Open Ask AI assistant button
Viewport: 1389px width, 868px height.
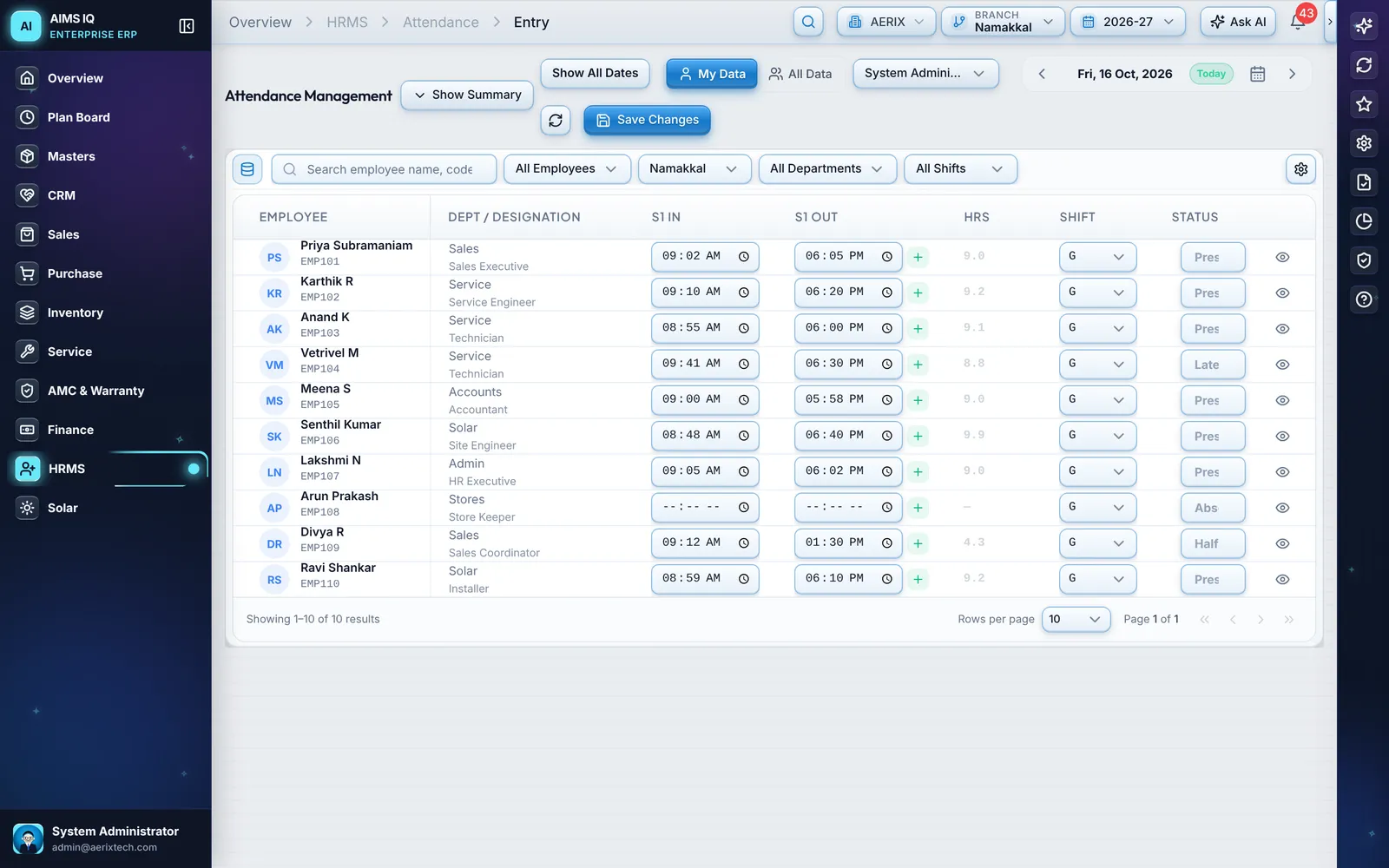point(1238,22)
